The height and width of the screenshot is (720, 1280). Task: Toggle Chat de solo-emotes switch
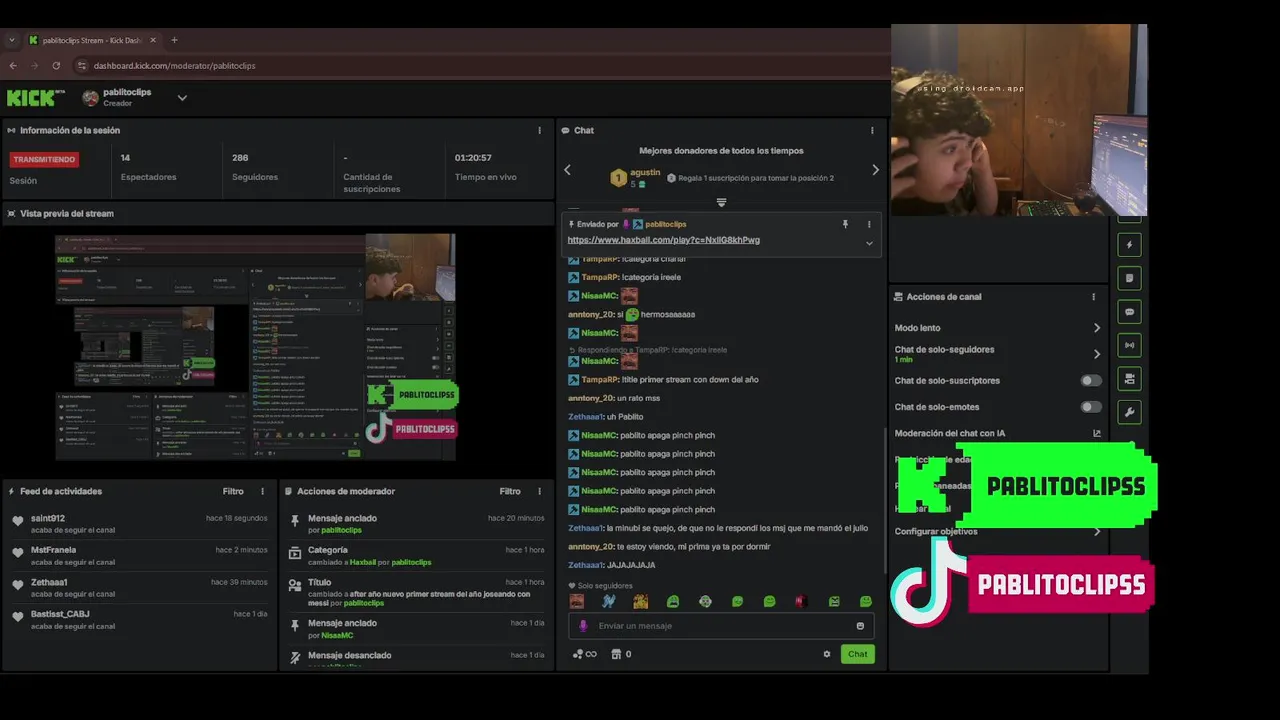click(1091, 407)
